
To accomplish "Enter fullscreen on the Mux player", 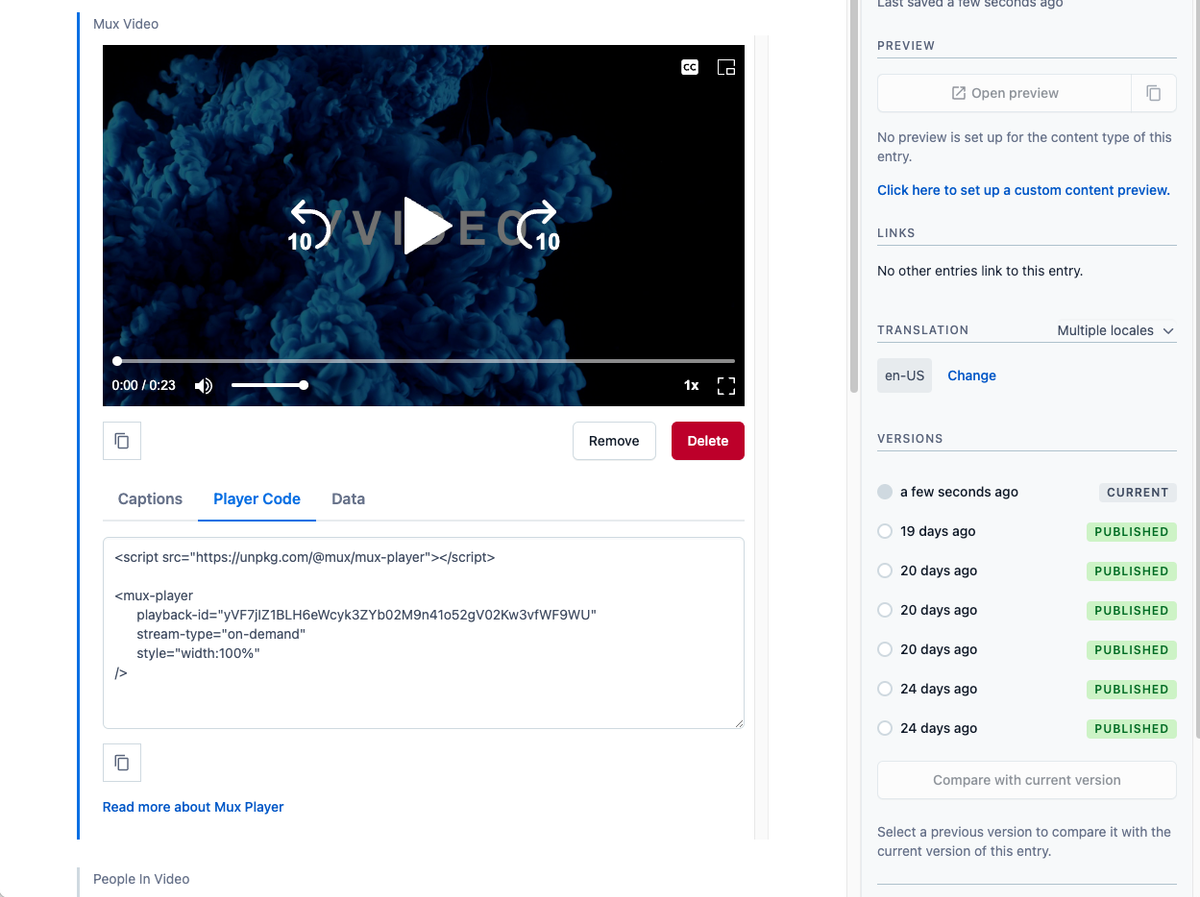I will pos(726,385).
